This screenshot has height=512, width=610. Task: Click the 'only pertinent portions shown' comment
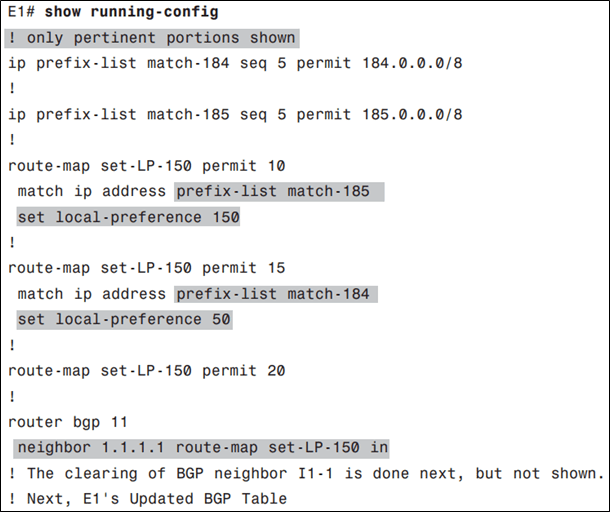[160, 38]
